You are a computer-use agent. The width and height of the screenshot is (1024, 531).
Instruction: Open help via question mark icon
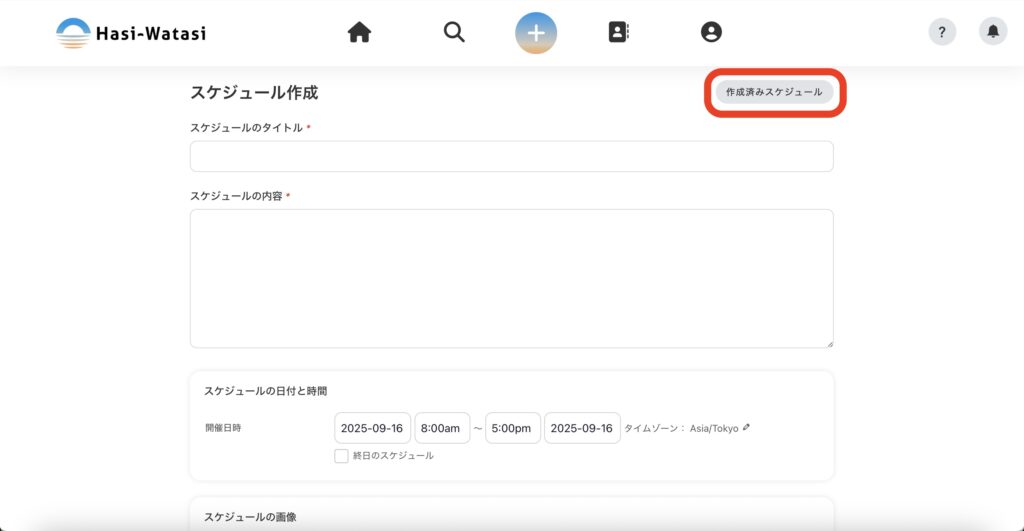(942, 32)
